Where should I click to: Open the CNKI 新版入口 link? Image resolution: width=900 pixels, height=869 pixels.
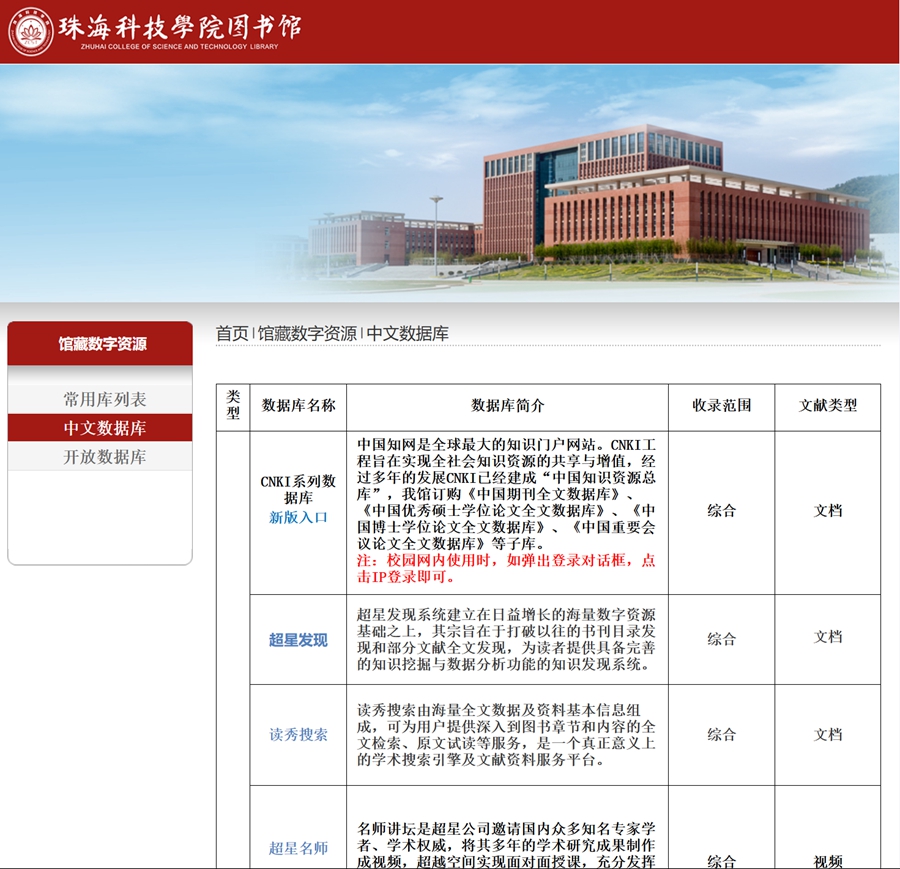click(298, 518)
